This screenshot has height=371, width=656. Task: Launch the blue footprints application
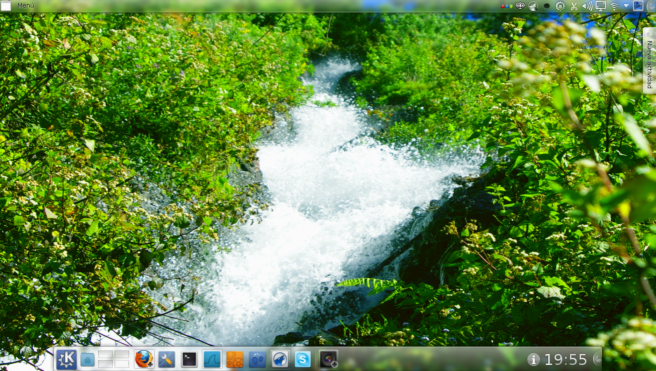point(257,359)
